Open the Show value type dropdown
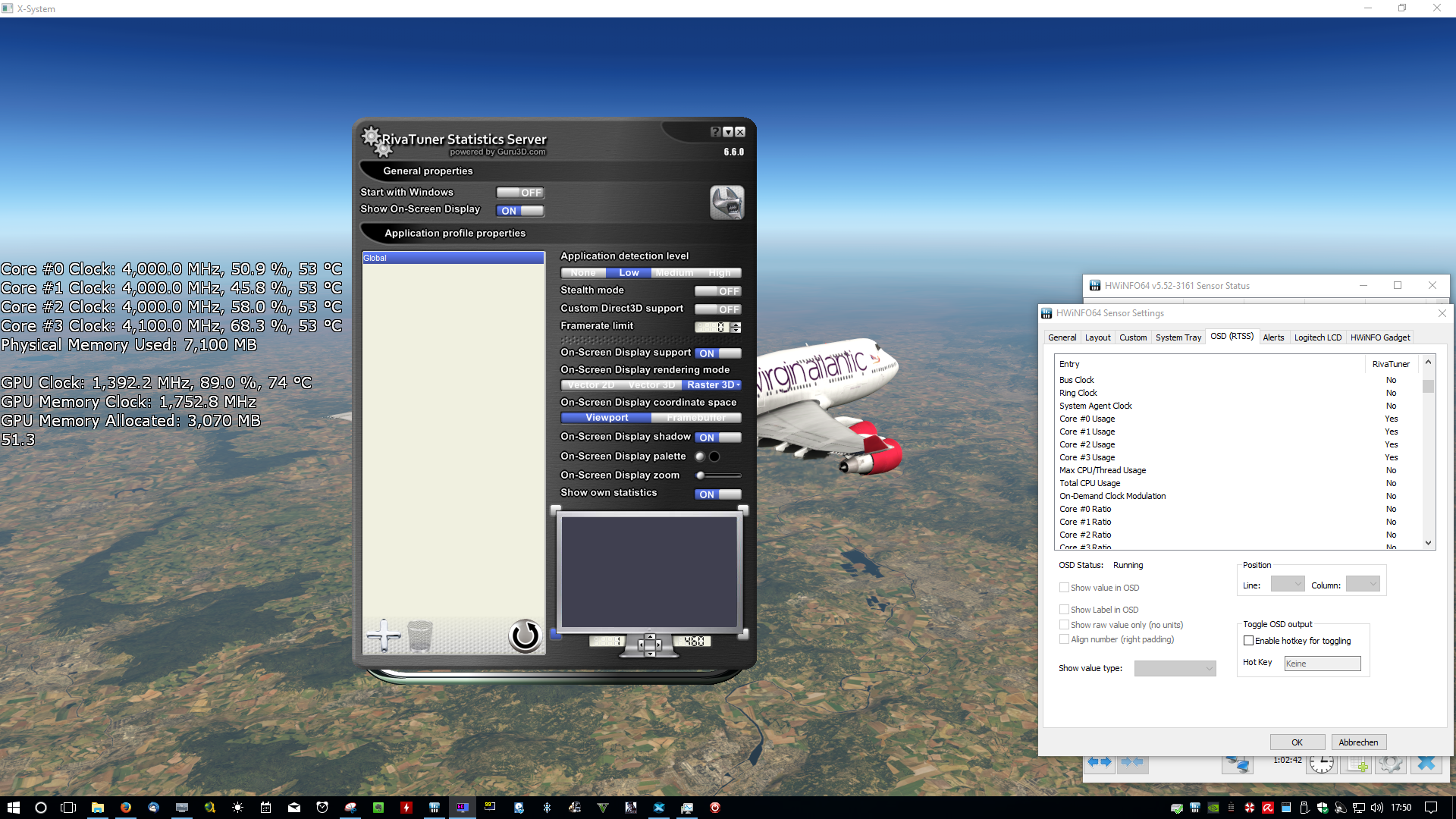The image size is (1456, 819). (x=1175, y=668)
